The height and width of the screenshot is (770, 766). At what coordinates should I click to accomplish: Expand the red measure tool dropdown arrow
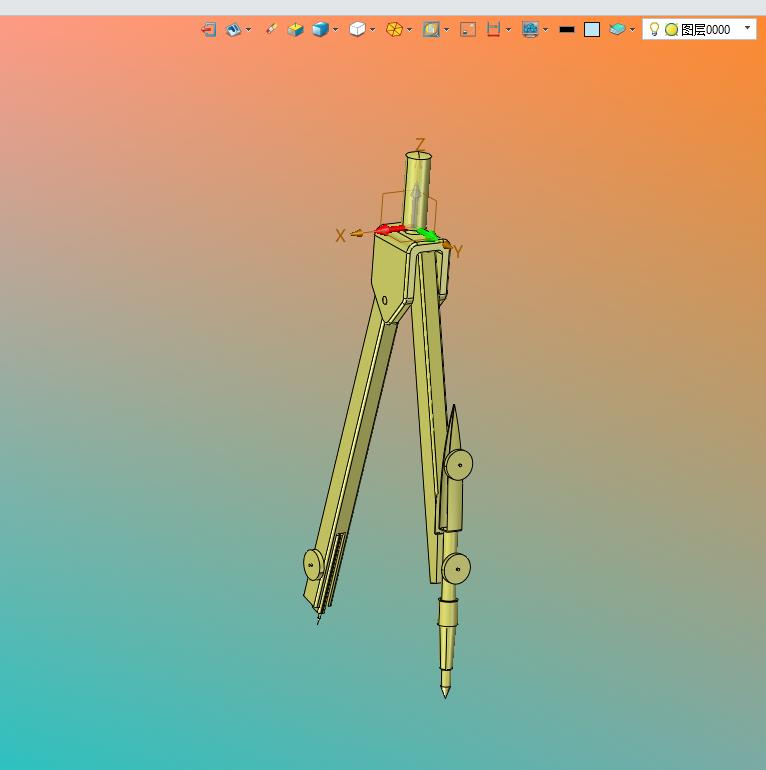(508, 29)
